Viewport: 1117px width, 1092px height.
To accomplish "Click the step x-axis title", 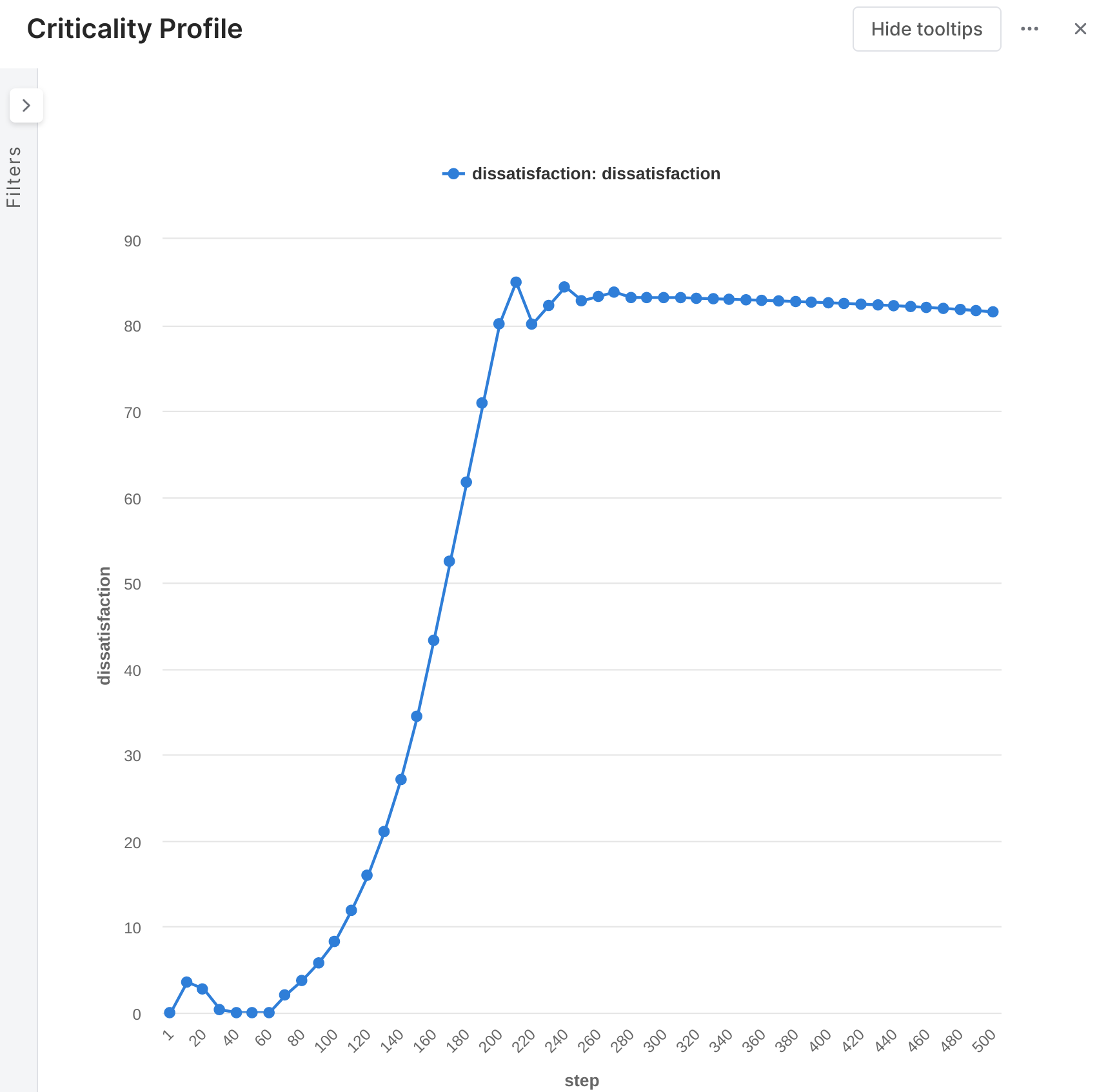I will click(582, 1080).
